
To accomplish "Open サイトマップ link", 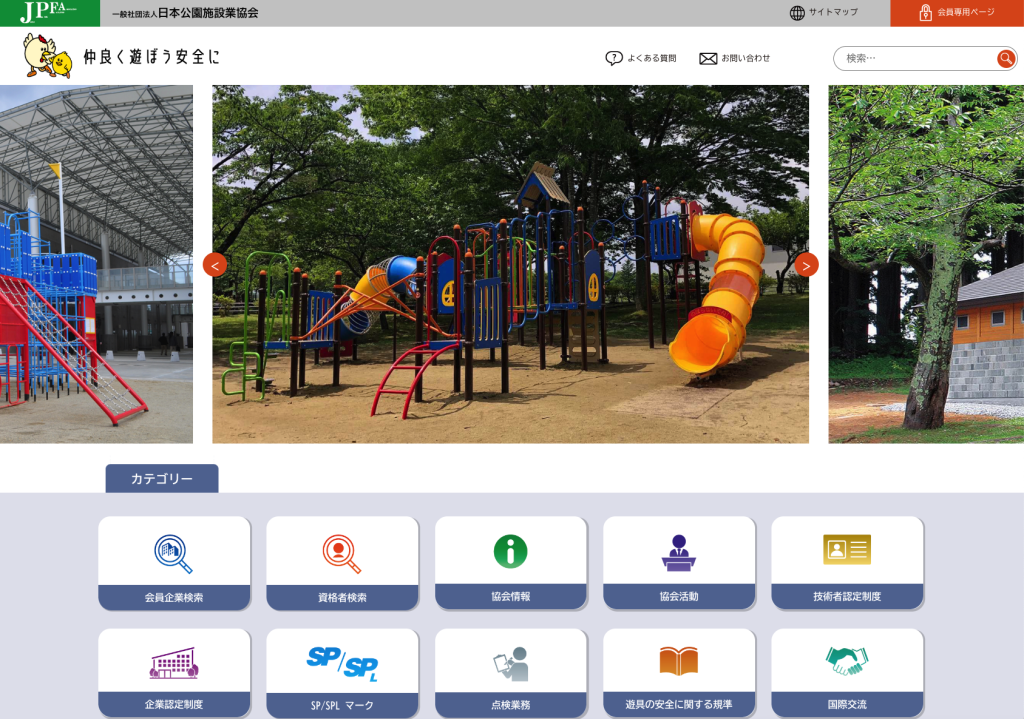I will pyautogui.click(x=824, y=13).
